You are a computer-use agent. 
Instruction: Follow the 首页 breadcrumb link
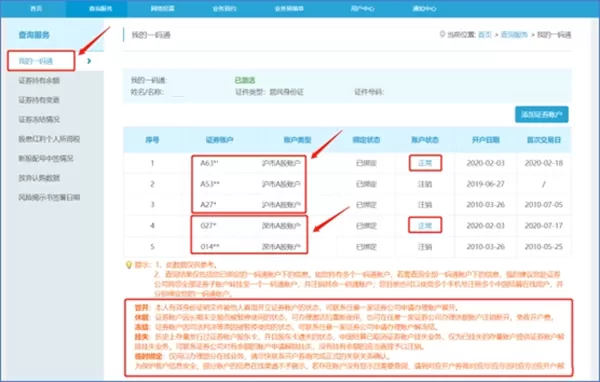[x=485, y=35]
